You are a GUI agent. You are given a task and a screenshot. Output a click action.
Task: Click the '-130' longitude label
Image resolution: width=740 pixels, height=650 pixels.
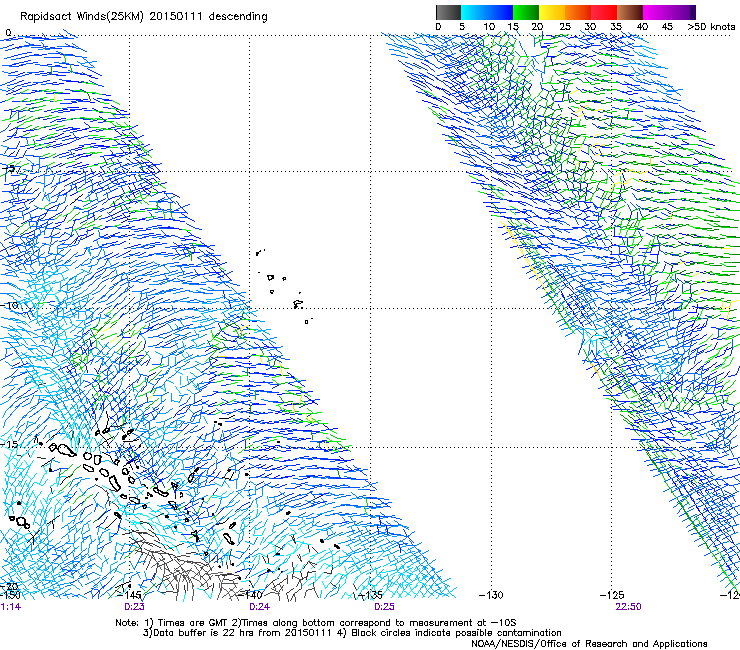click(x=491, y=595)
